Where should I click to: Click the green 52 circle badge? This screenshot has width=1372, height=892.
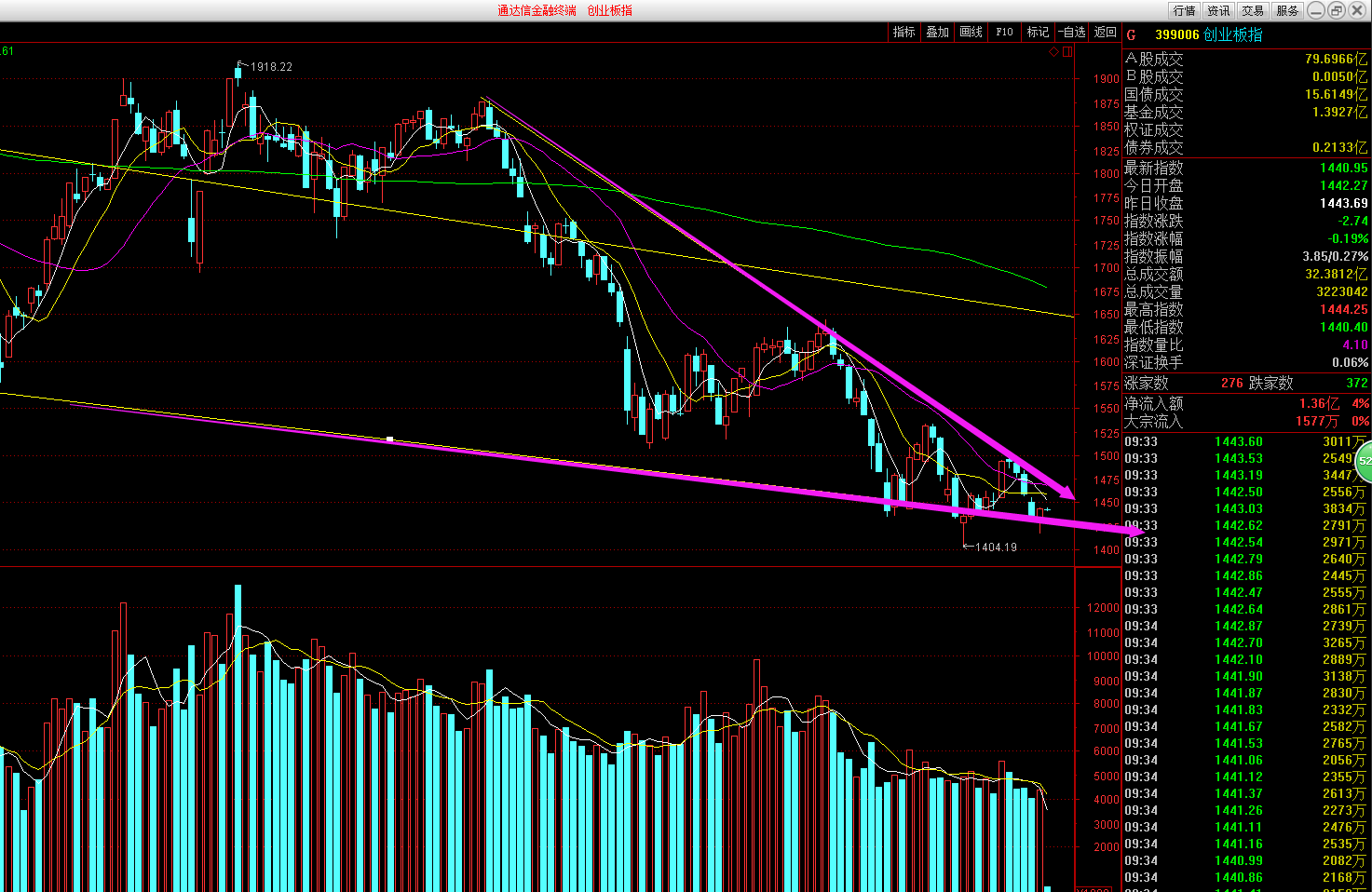pyautogui.click(x=1365, y=460)
